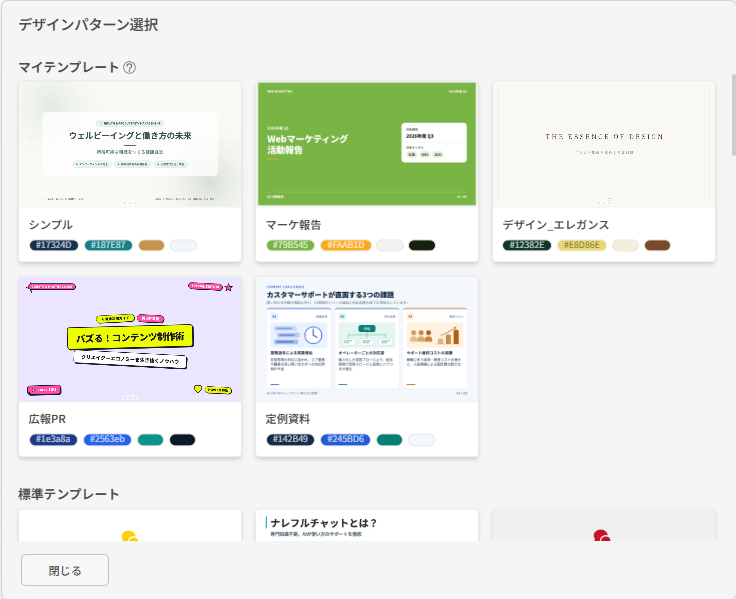Click the 広報PR template name
The image size is (736, 599).
47,419
